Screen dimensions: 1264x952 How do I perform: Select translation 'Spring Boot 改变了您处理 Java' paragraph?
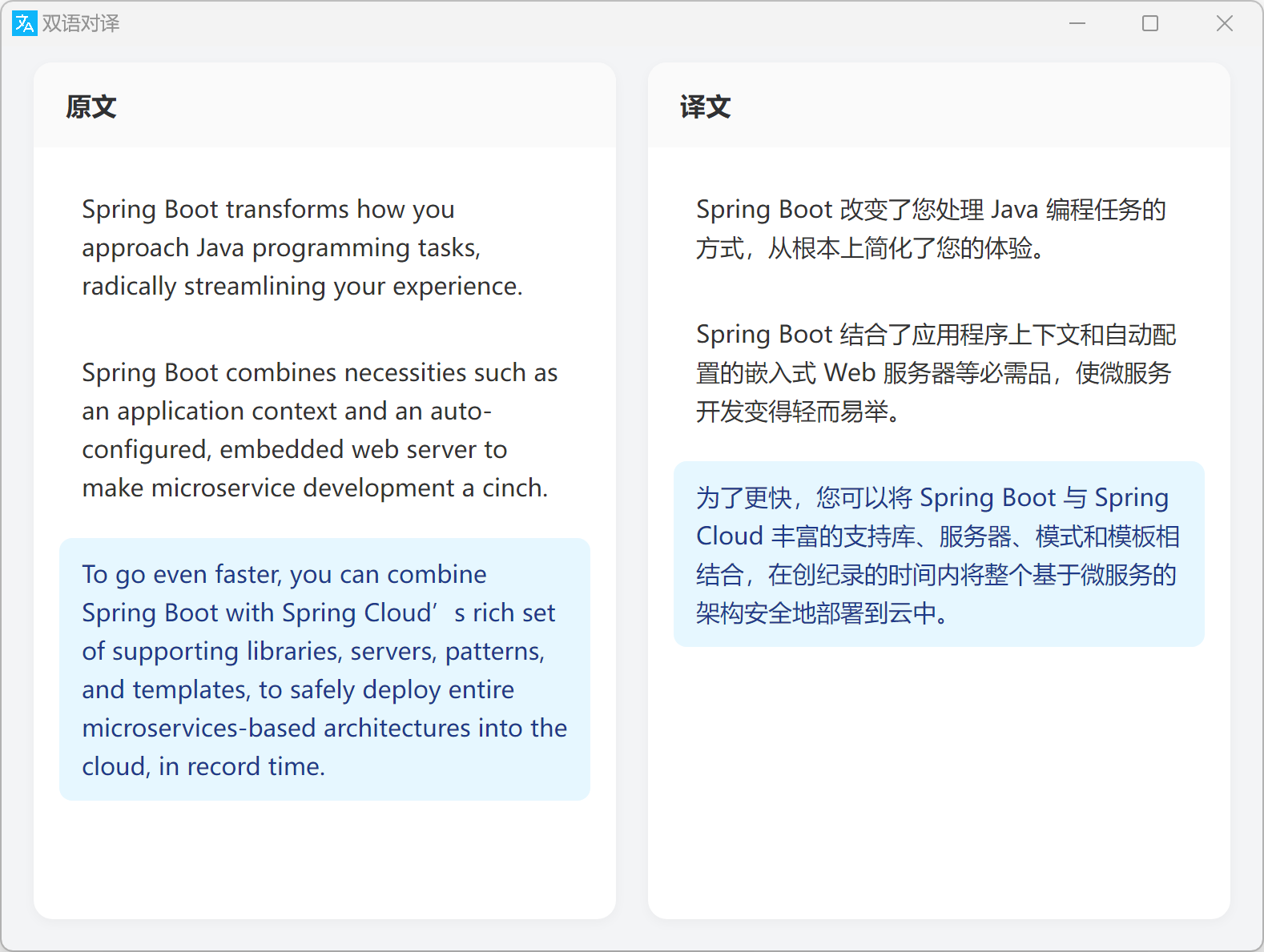(x=939, y=228)
